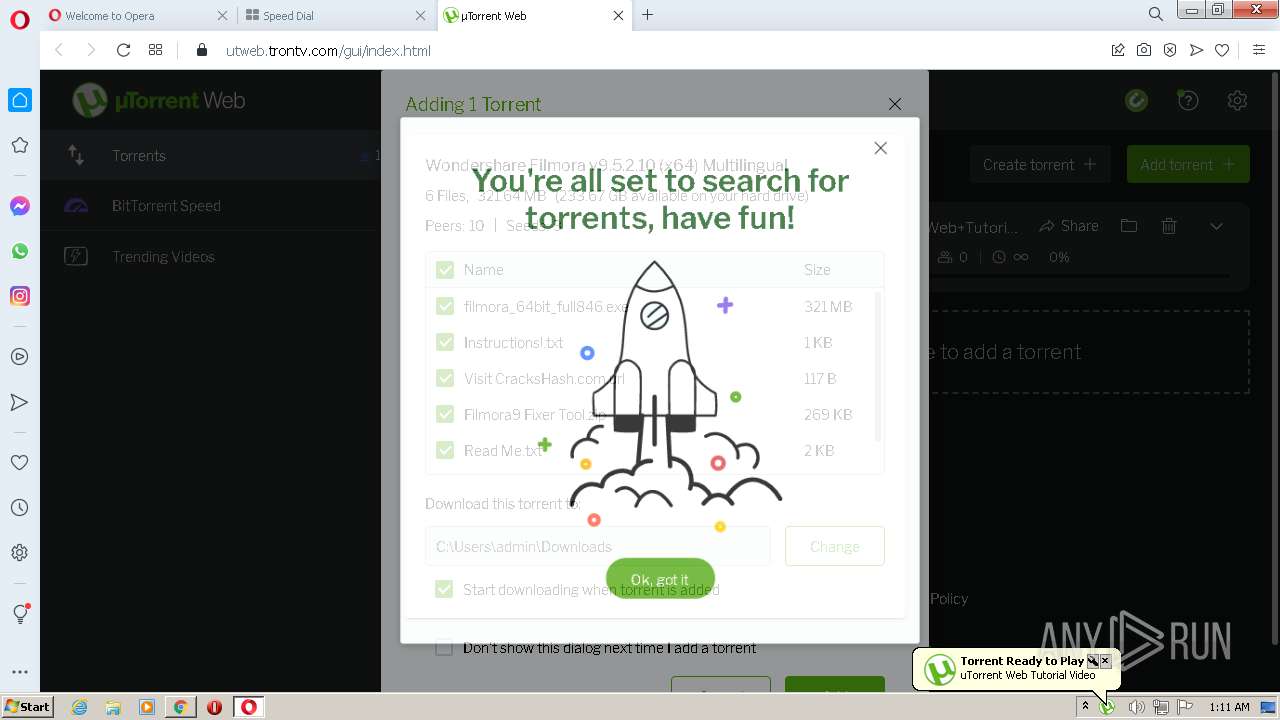Uncheck Filmora9 Fixer Tool.zip checkbox
The width and height of the screenshot is (1280, 720).
445,414
